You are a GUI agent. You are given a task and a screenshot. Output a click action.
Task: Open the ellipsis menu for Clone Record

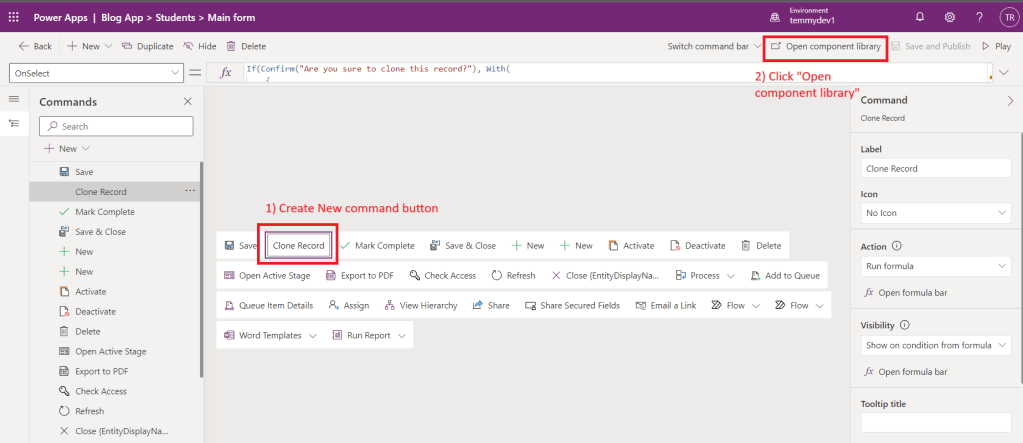point(190,191)
